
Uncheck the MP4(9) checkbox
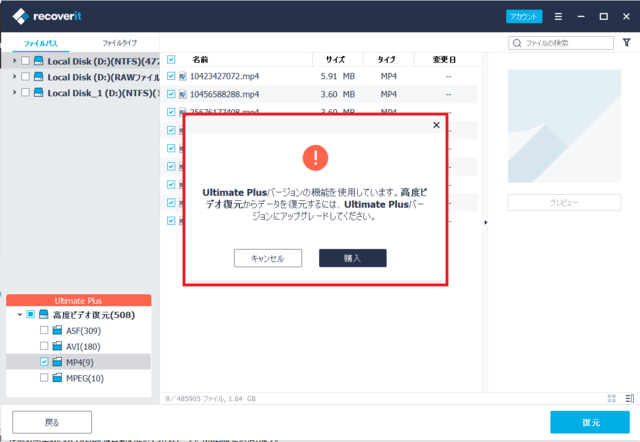click(x=44, y=362)
